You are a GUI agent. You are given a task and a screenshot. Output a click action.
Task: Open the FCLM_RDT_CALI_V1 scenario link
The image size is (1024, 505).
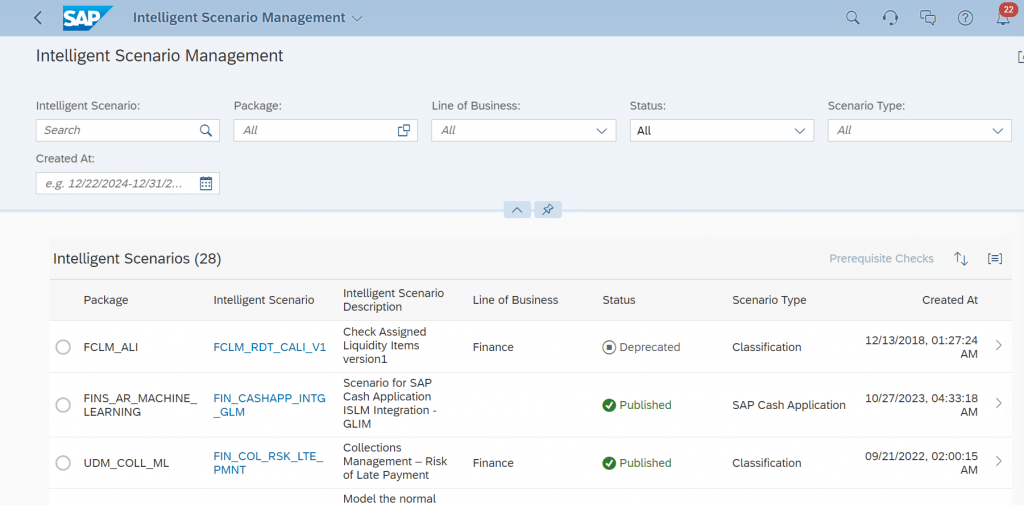coord(270,347)
